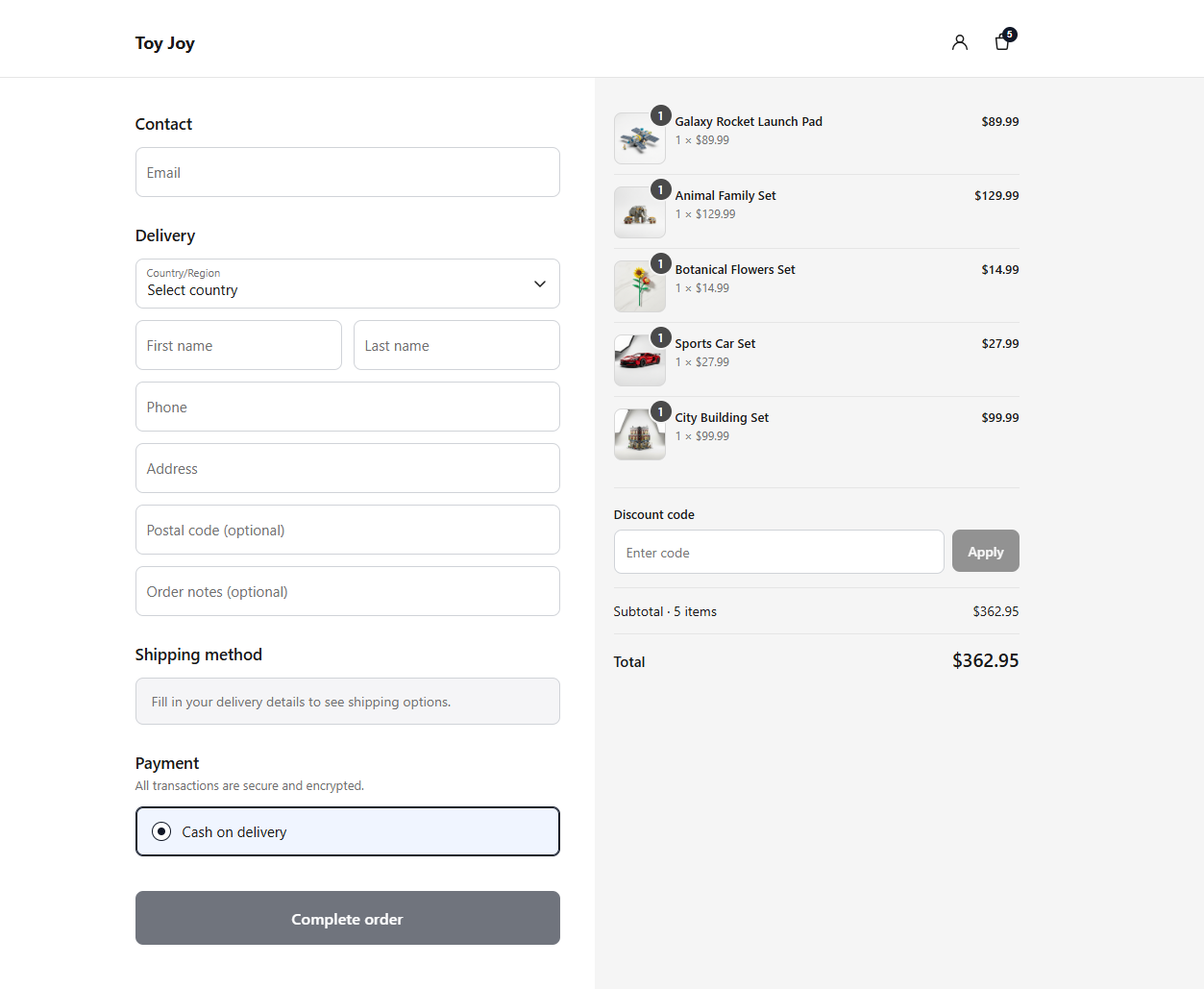Click the Galaxy Rocket Launch Pad thumbnail
The width and height of the screenshot is (1204, 989).
[x=640, y=138]
